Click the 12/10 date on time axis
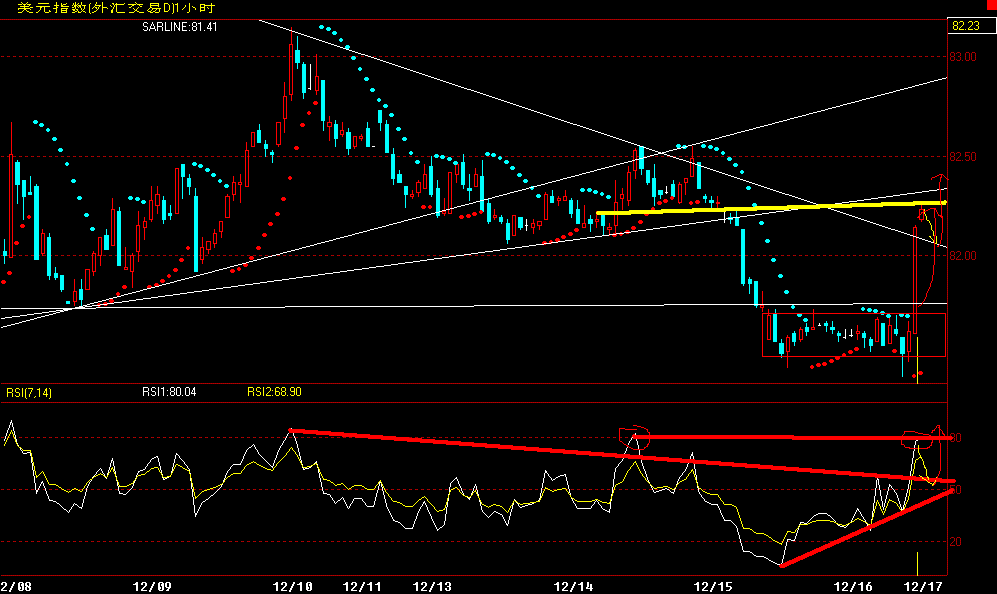 tap(293, 584)
